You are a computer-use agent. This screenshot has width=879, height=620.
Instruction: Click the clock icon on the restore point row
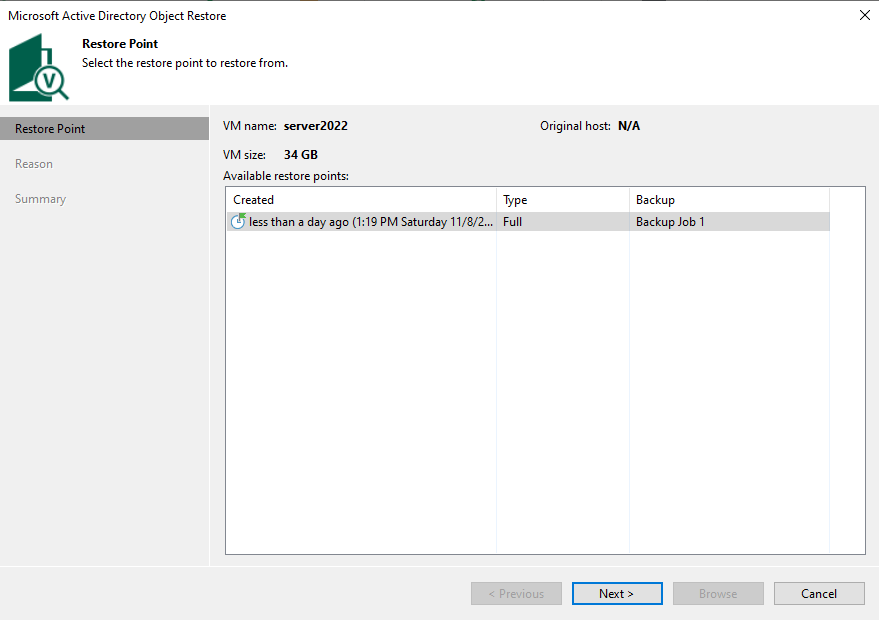click(x=238, y=221)
